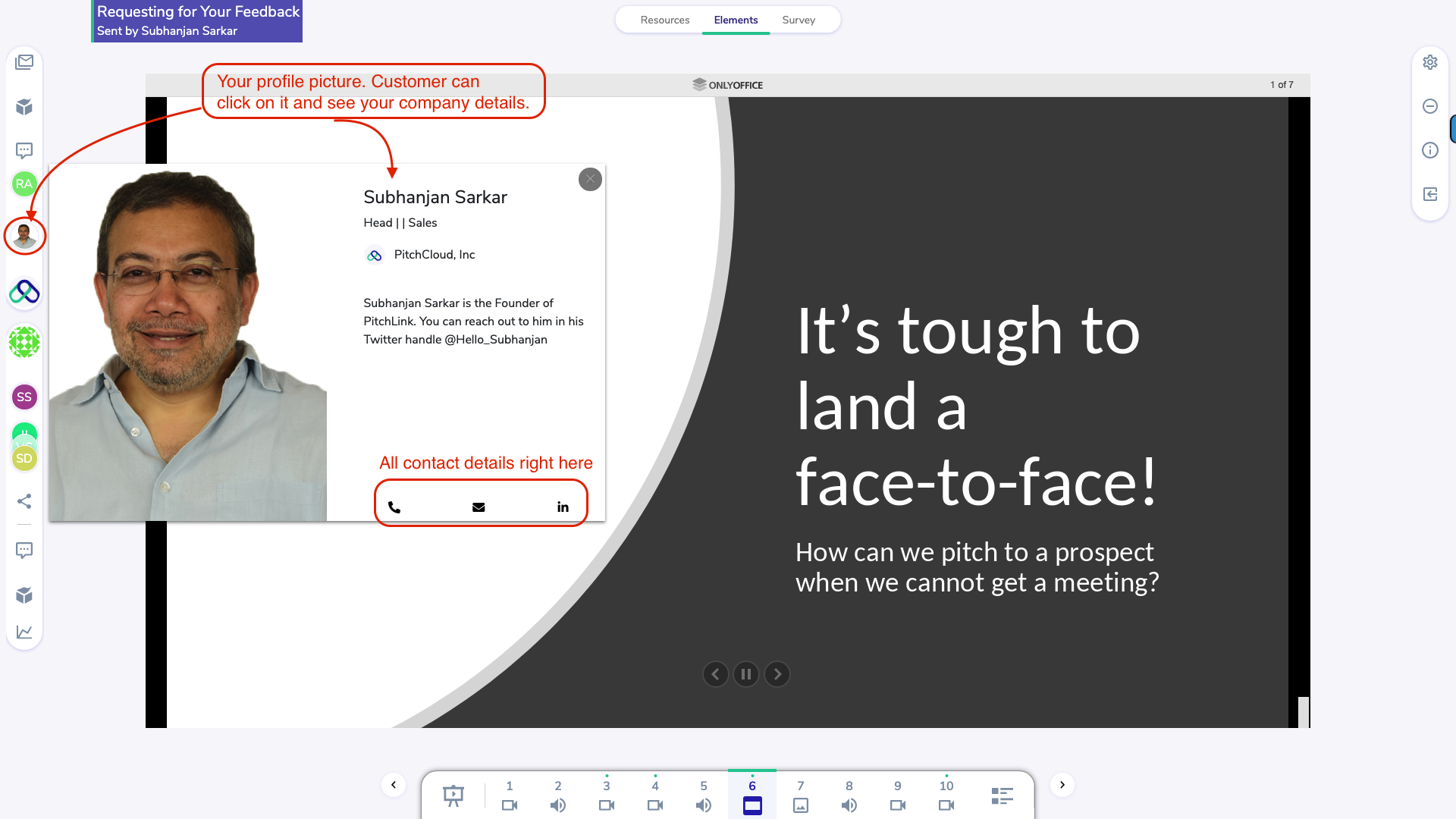Screen dimensions: 1456x819
Task: Go to next slide in presentation
Action: [777, 674]
